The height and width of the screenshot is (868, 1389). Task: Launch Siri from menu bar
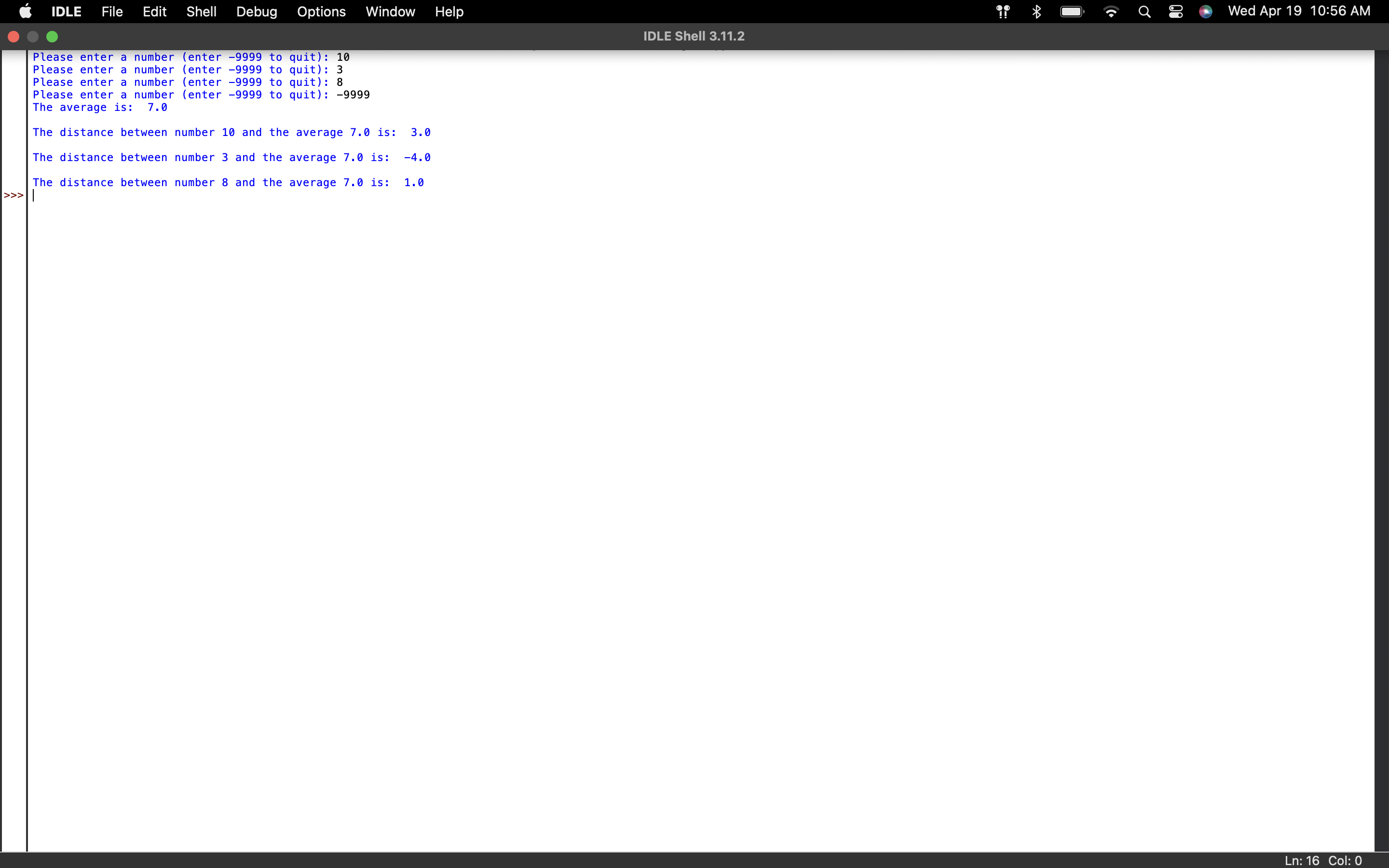pos(1205,12)
